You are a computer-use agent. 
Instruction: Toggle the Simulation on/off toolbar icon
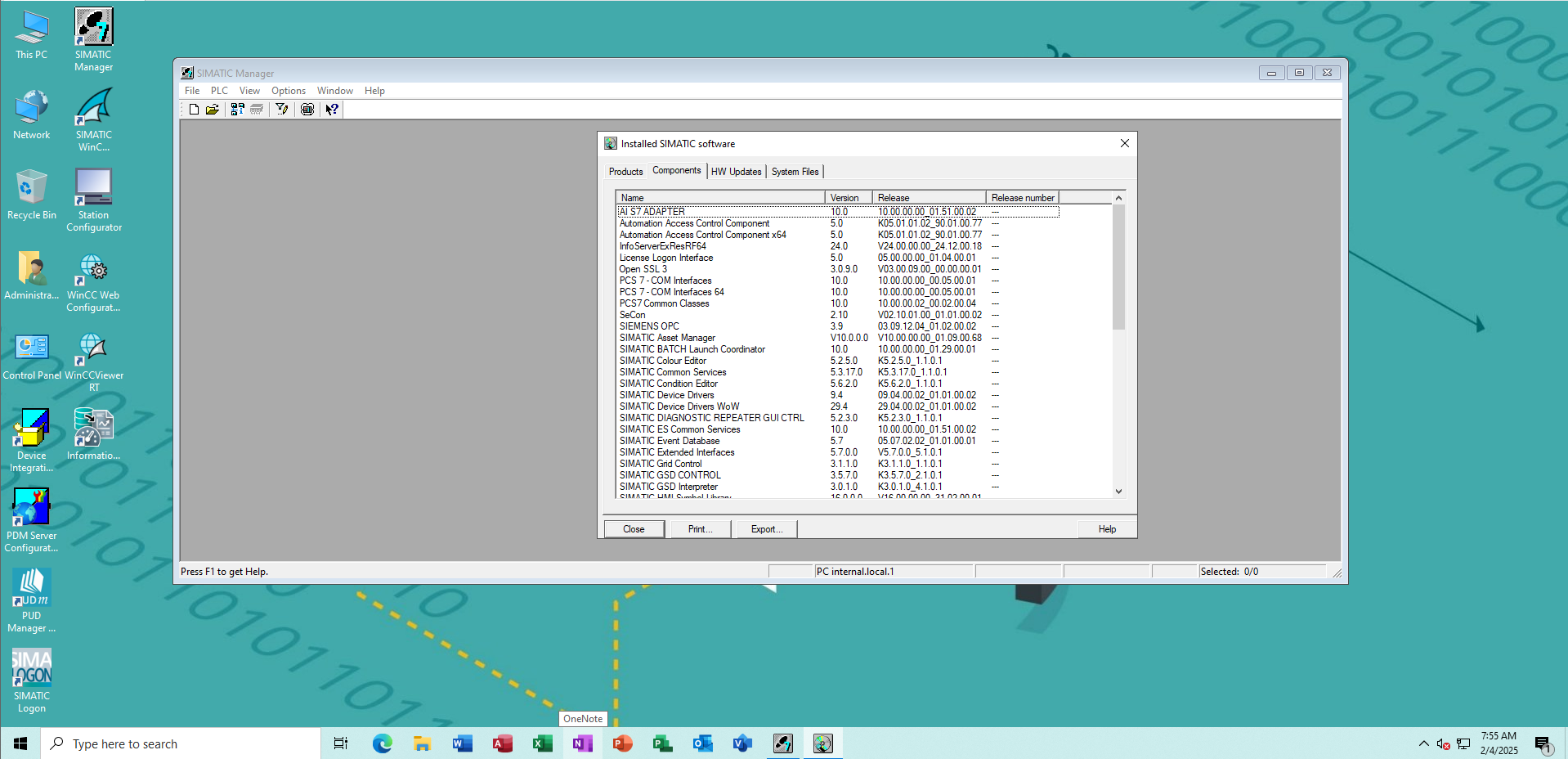pos(307,110)
